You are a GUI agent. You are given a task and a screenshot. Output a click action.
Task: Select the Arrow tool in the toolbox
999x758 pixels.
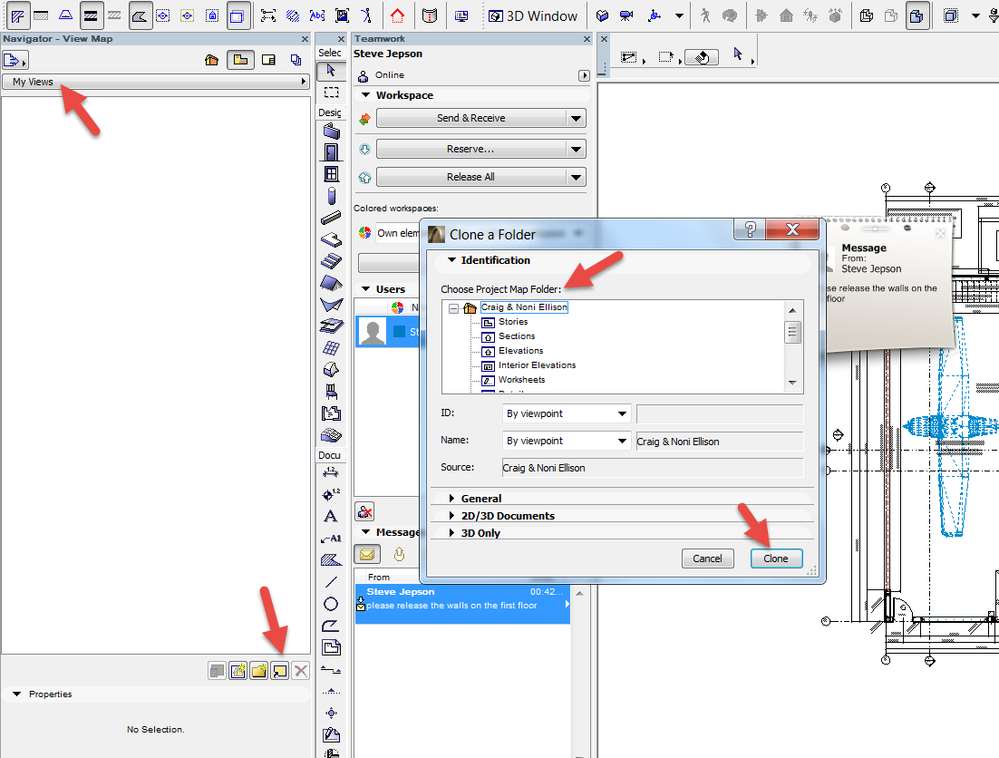click(331, 70)
